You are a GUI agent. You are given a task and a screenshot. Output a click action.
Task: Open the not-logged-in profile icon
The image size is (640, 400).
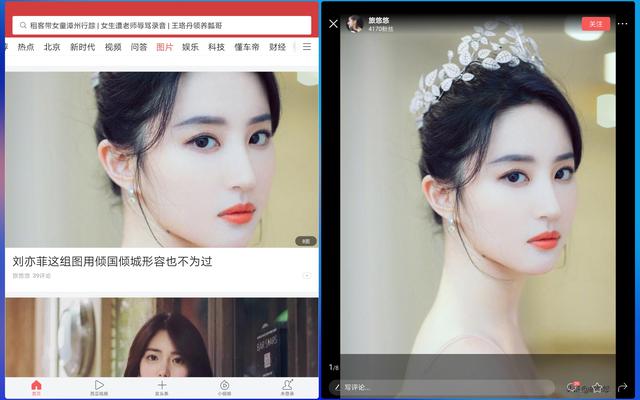287,386
